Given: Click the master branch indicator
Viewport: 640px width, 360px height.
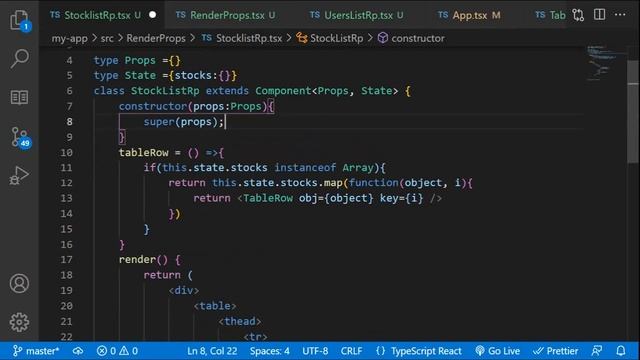Looking at the screenshot, I should (x=36, y=351).
